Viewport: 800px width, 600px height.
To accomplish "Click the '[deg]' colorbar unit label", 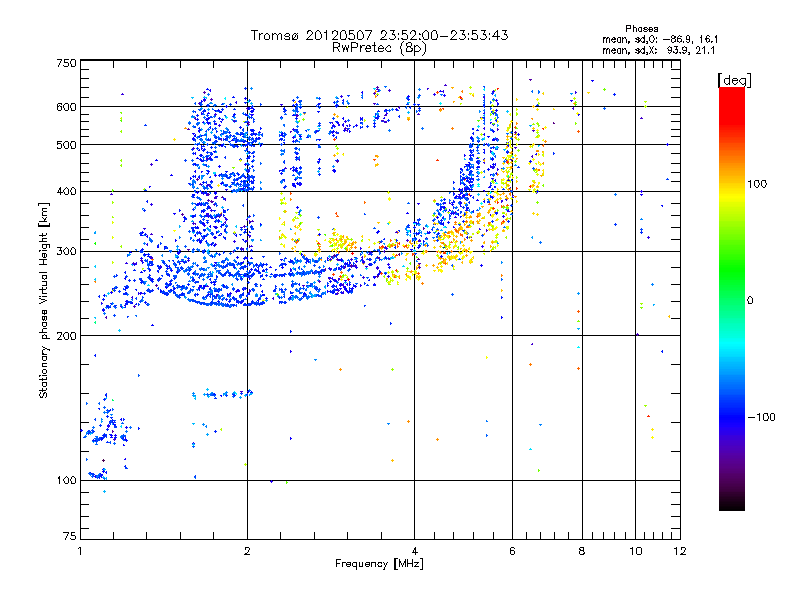I will pos(734,80).
